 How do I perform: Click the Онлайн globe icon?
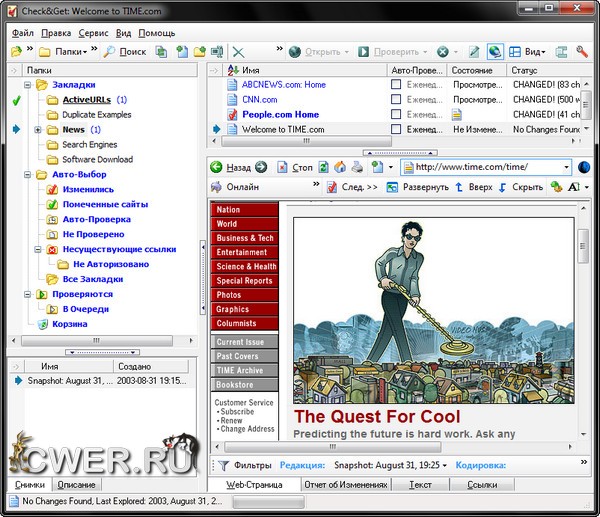point(216,187)
